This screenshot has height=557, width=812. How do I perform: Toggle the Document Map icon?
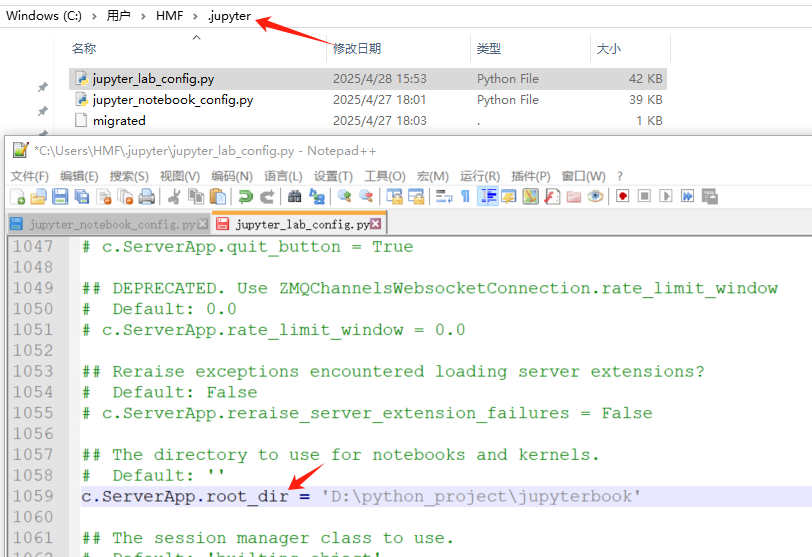tap(530, 197)
